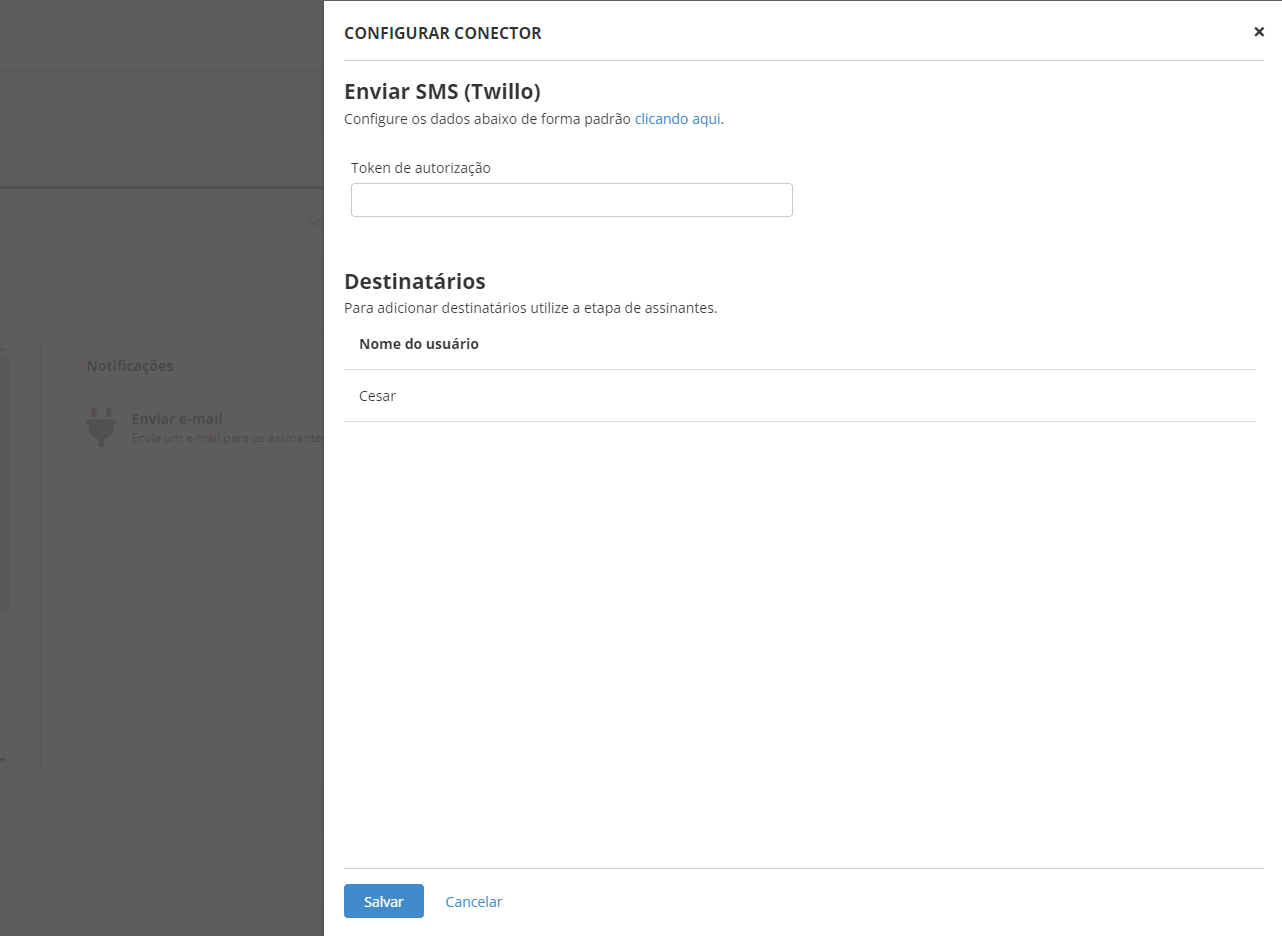Open the "clicando aqui" default settings link

(x=677, y=119)
